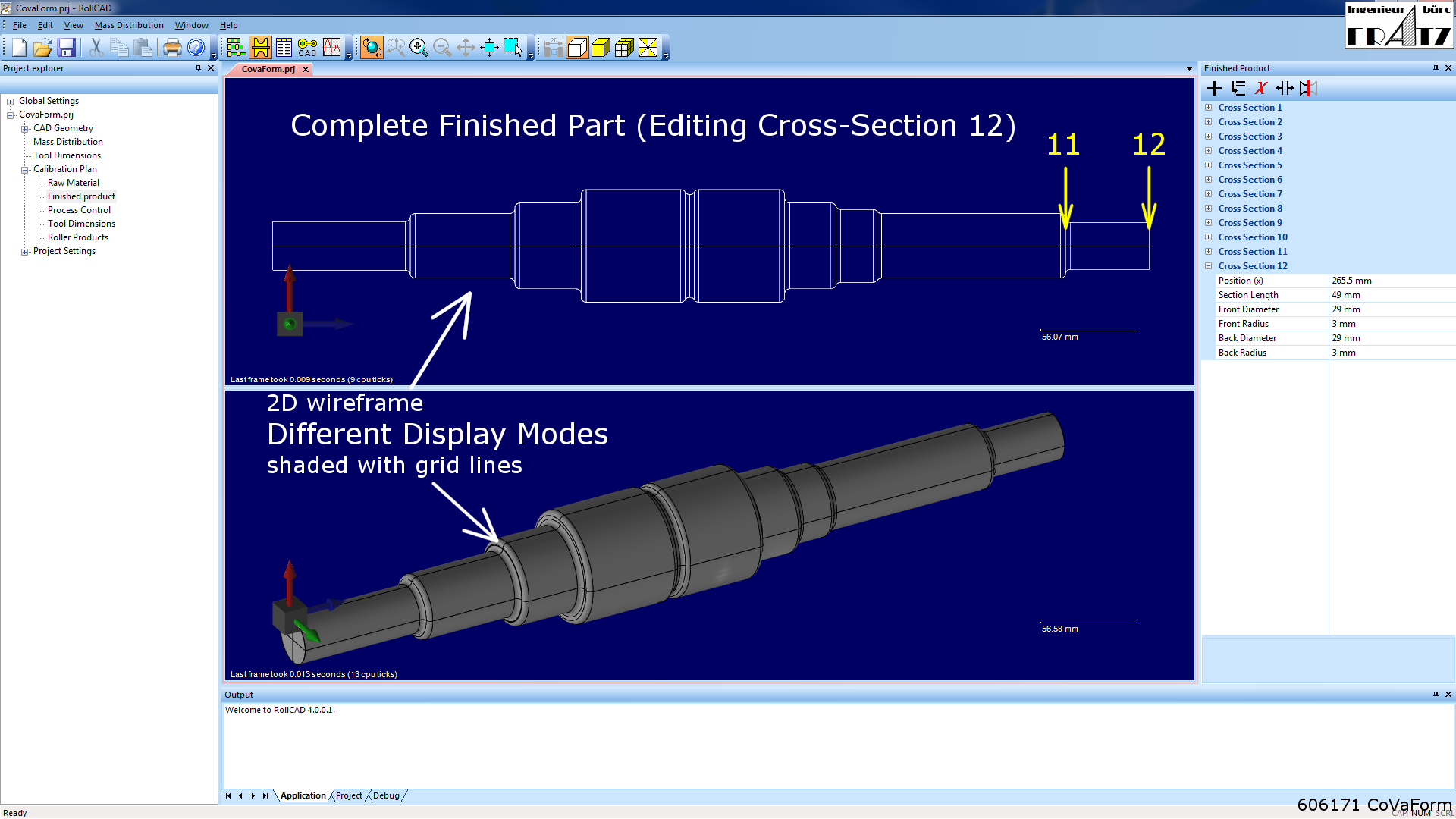1456x819 pixels.
Task: Select Roller Products tree item
Action: (x=78, y=237)
